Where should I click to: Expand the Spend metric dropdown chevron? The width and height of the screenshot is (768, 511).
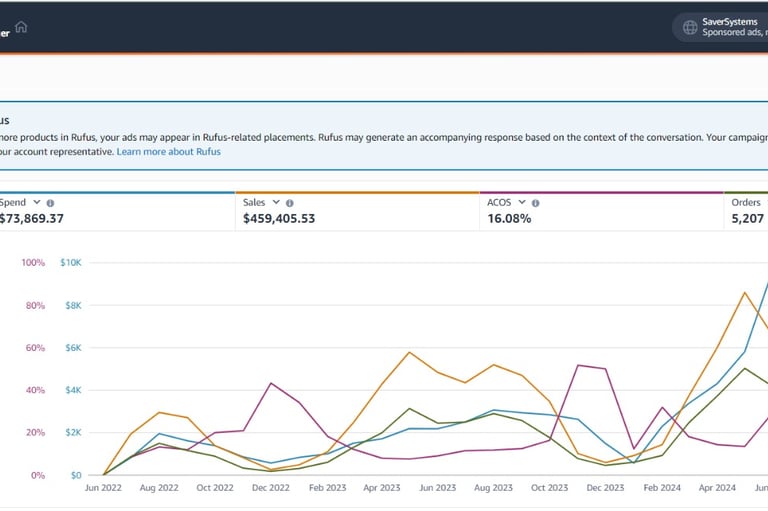coord(37,202)
